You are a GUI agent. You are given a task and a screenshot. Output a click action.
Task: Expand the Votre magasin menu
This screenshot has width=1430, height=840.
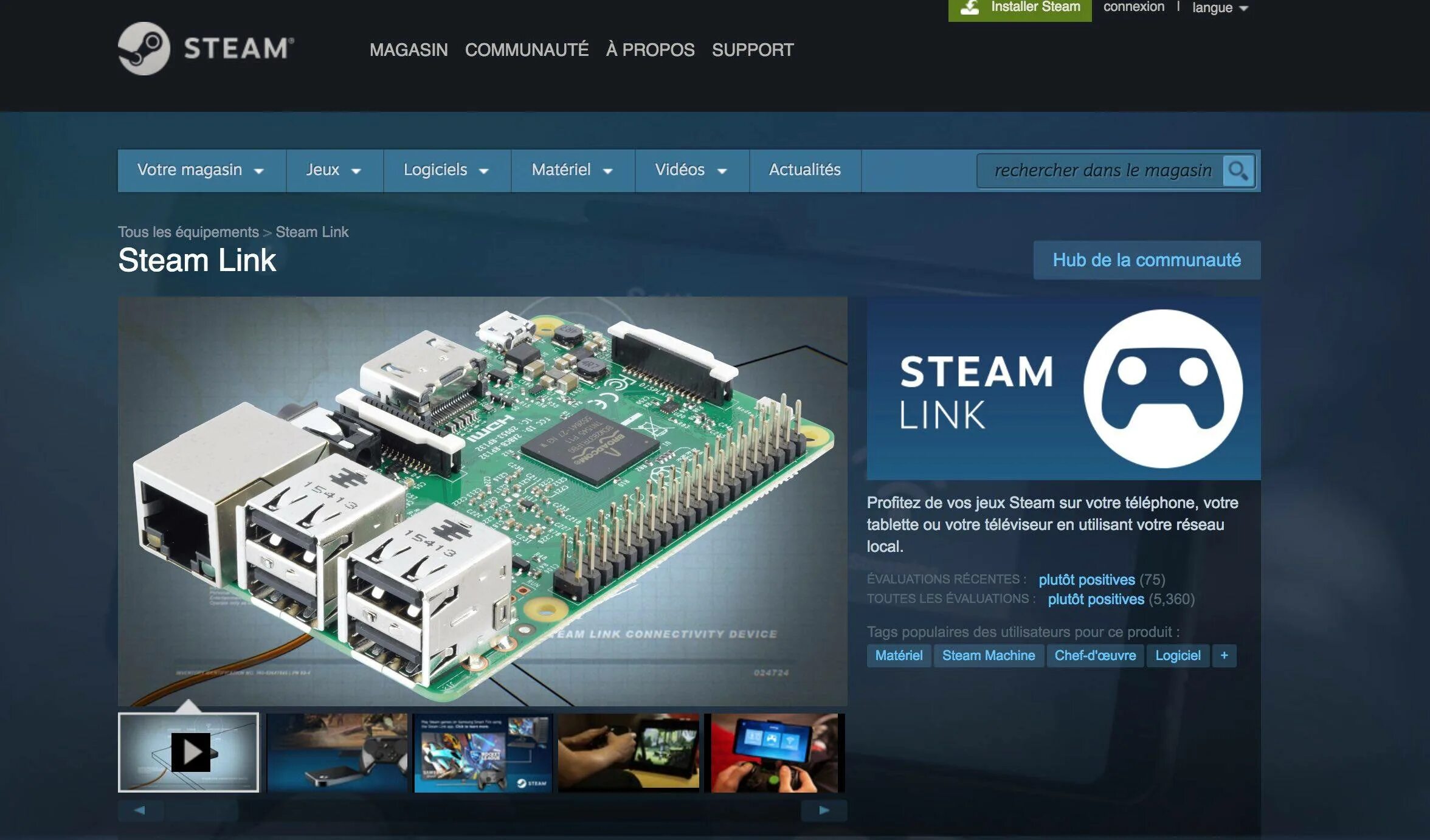[201, 170]
